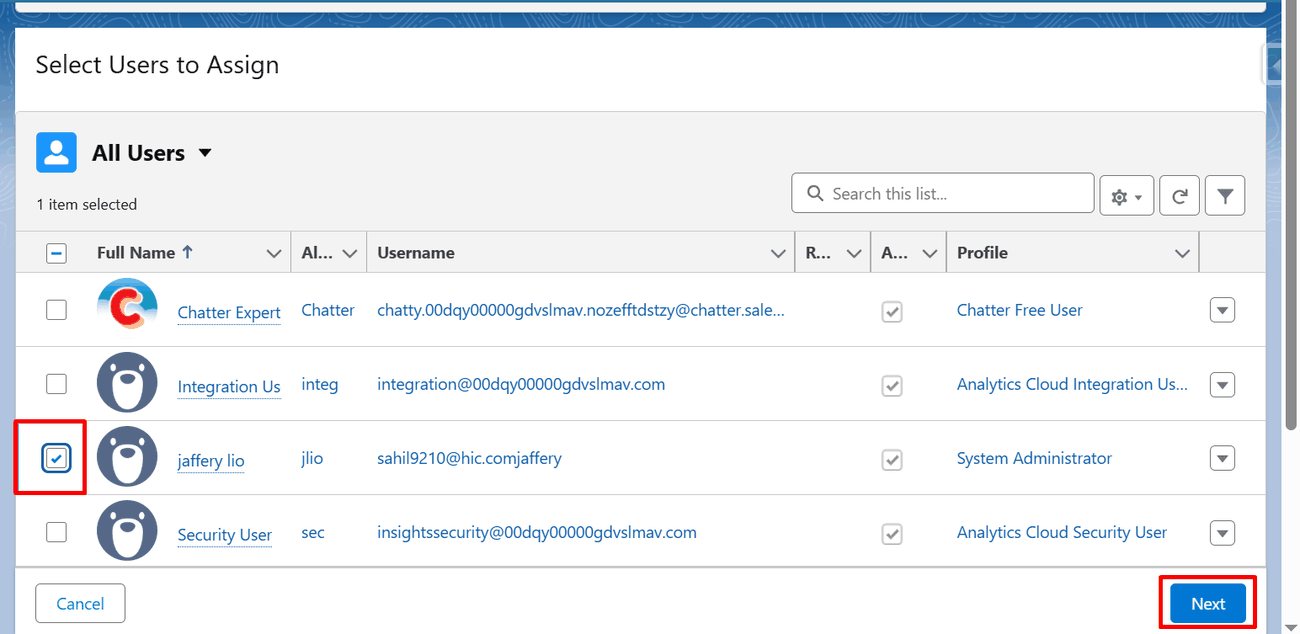Click Active checkbox in Chatter Expert row
The image size is (1300, 634).
(892, 312)
